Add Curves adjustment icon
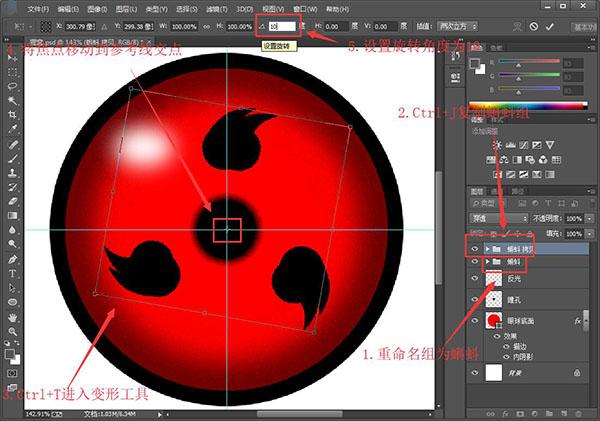Image resolution: width=600 pixels, height=421 pixels. (x=523, y=145)
